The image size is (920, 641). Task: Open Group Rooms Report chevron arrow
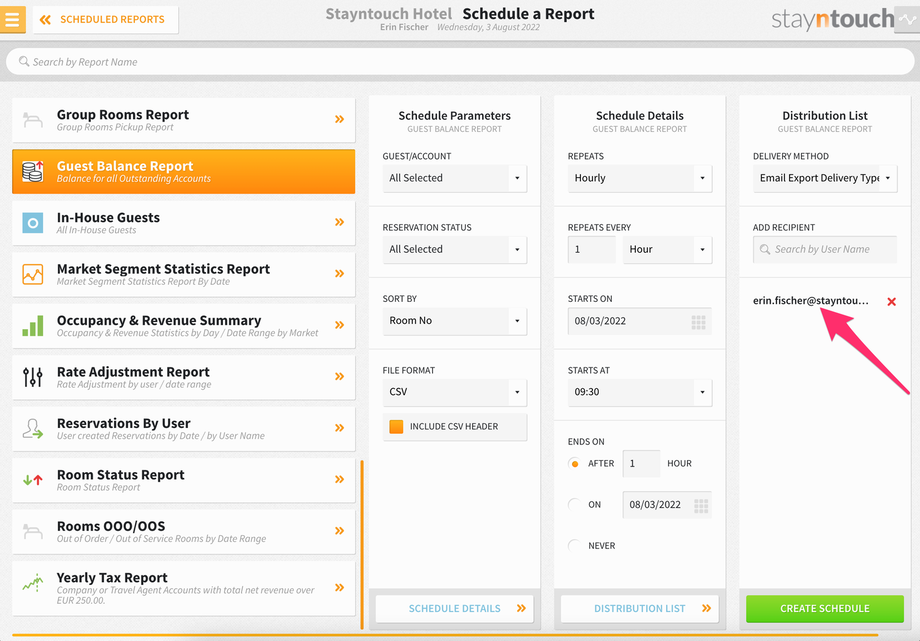coord(339,119)
